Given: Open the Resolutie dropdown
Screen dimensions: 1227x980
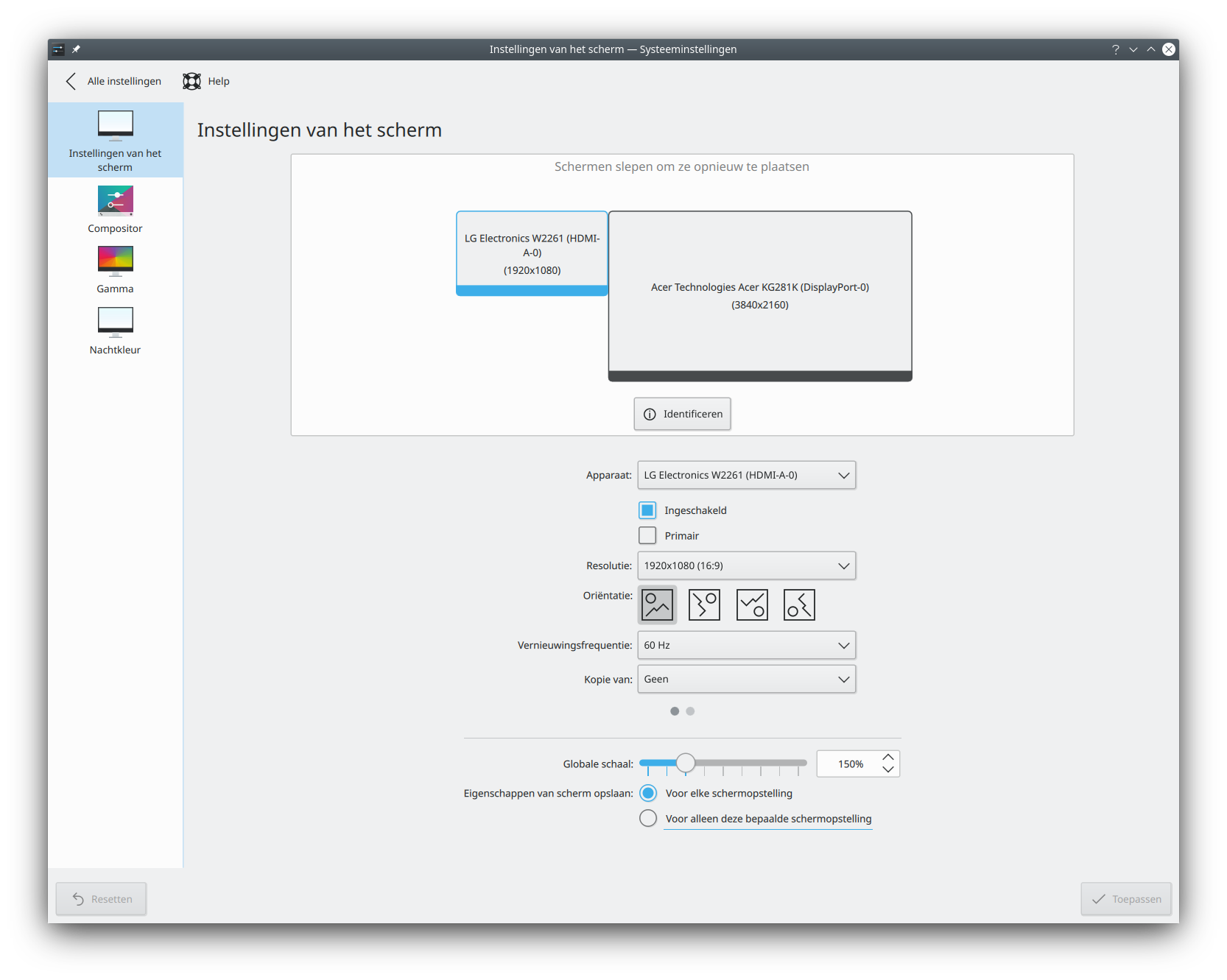Looking at the screenshot, I should tap(746, 566).
